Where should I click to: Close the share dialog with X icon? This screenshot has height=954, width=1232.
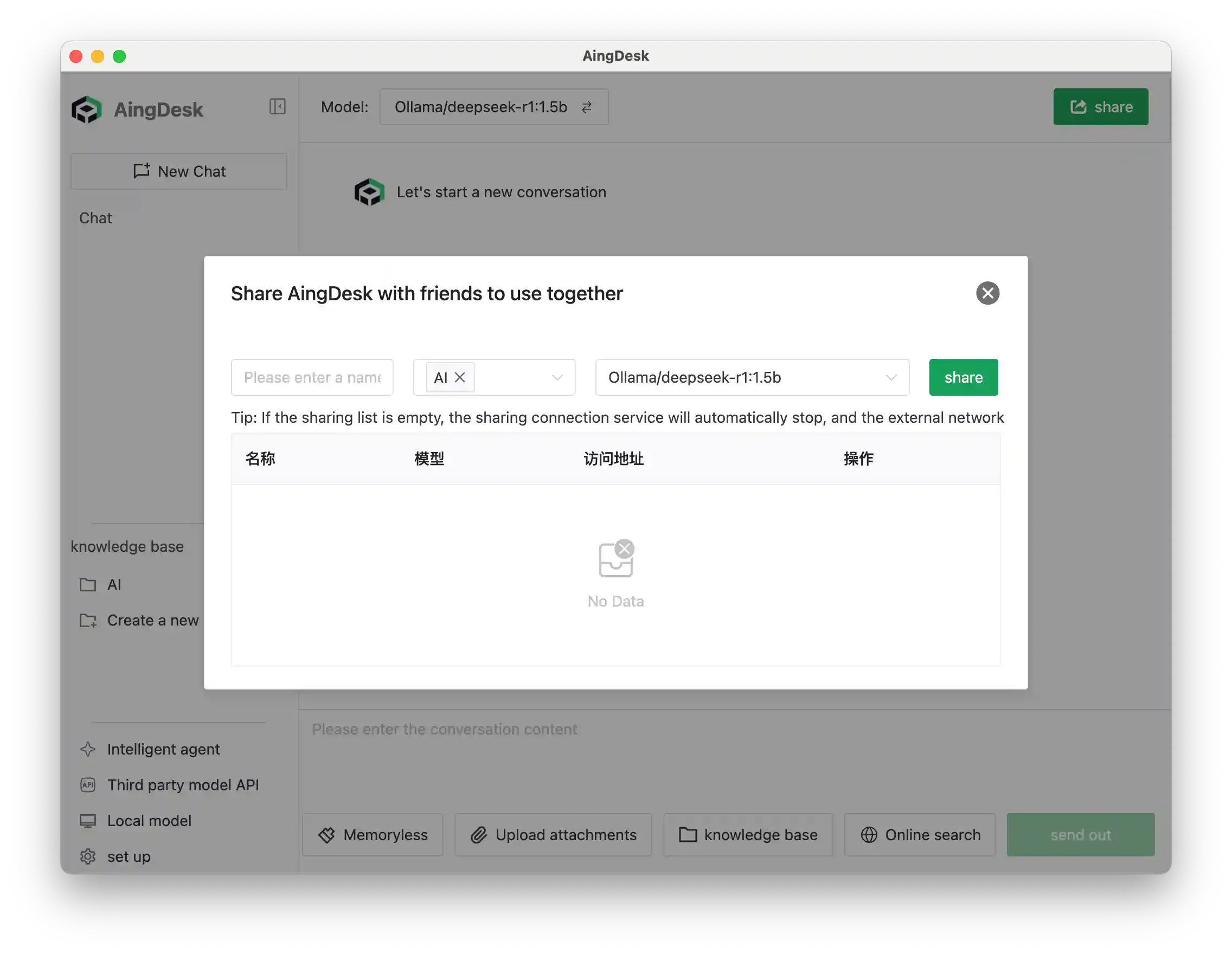coord(987,293)
